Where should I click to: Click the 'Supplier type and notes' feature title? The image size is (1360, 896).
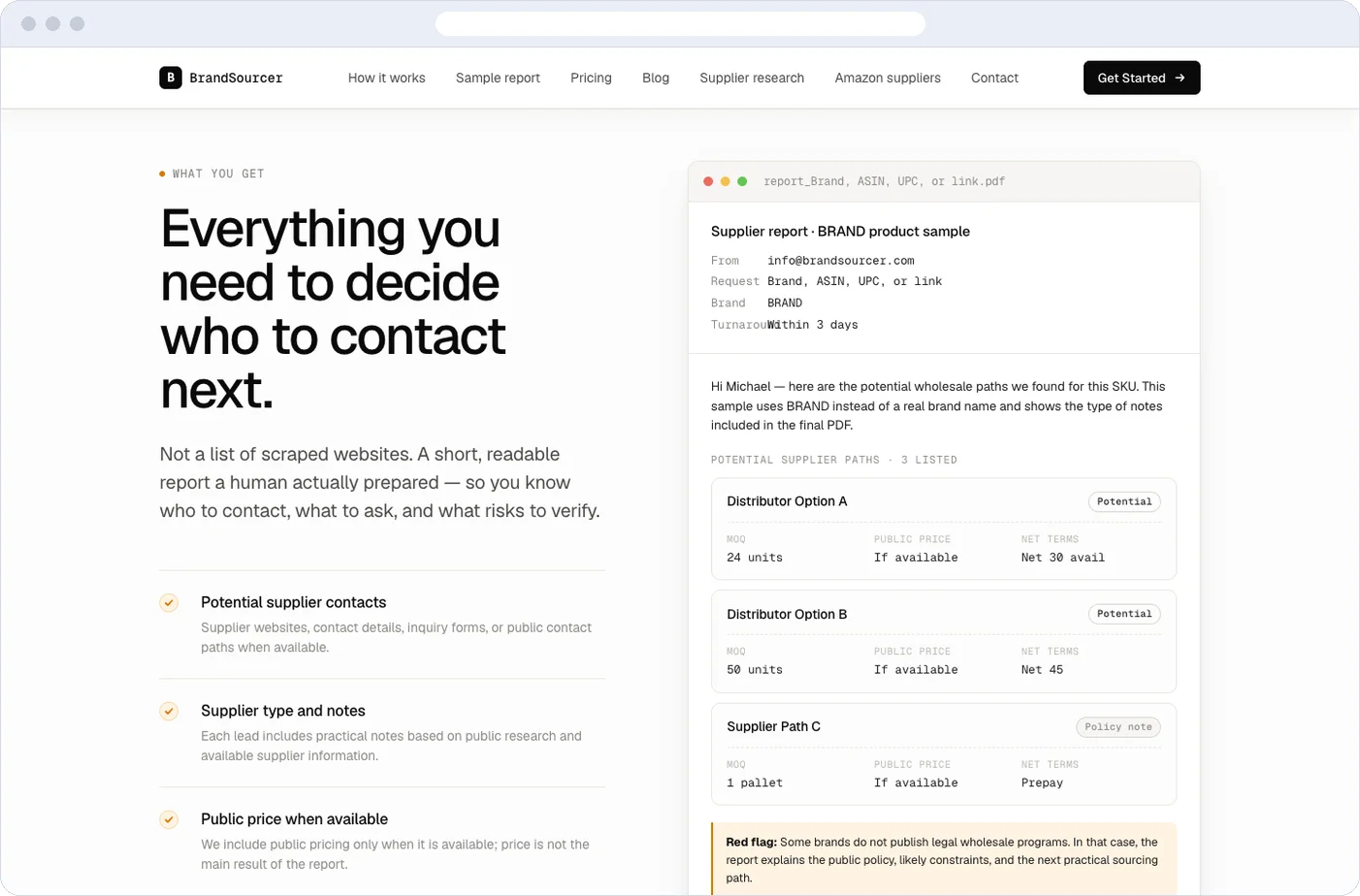[283, 711]
